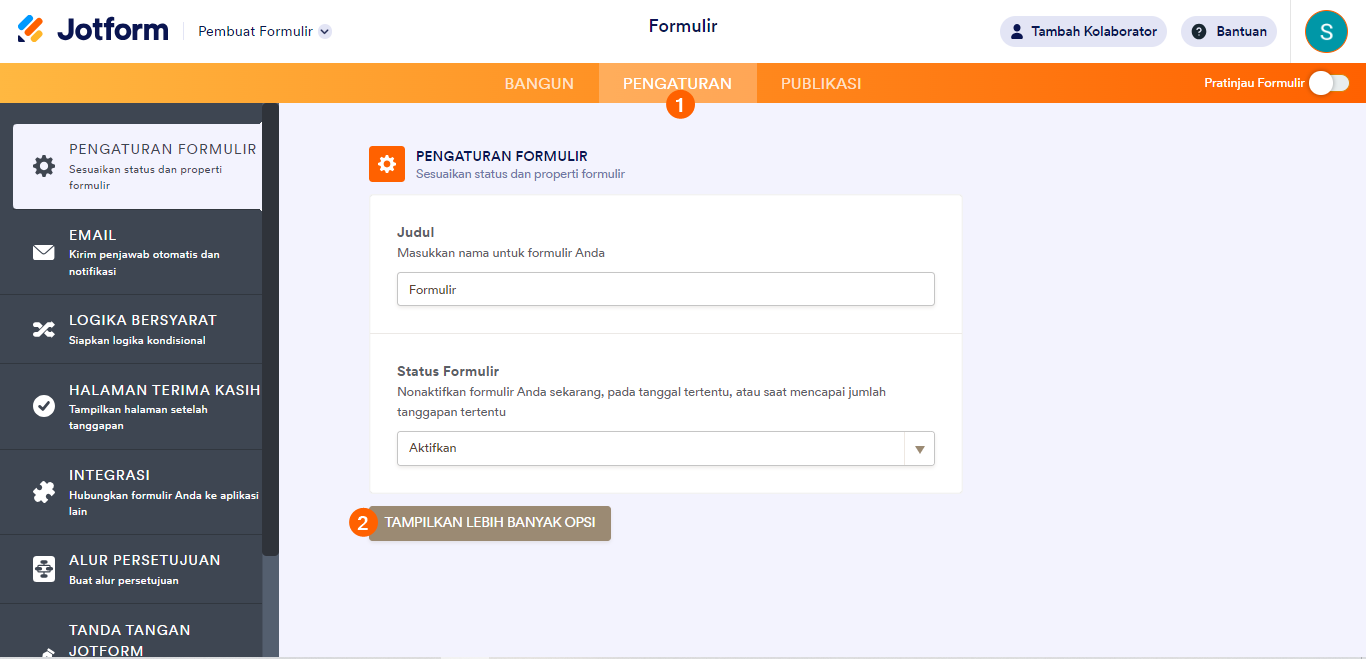The image size is (1366, 659).
Task: Click the 'Judul' label
Action: coord(415,232)
